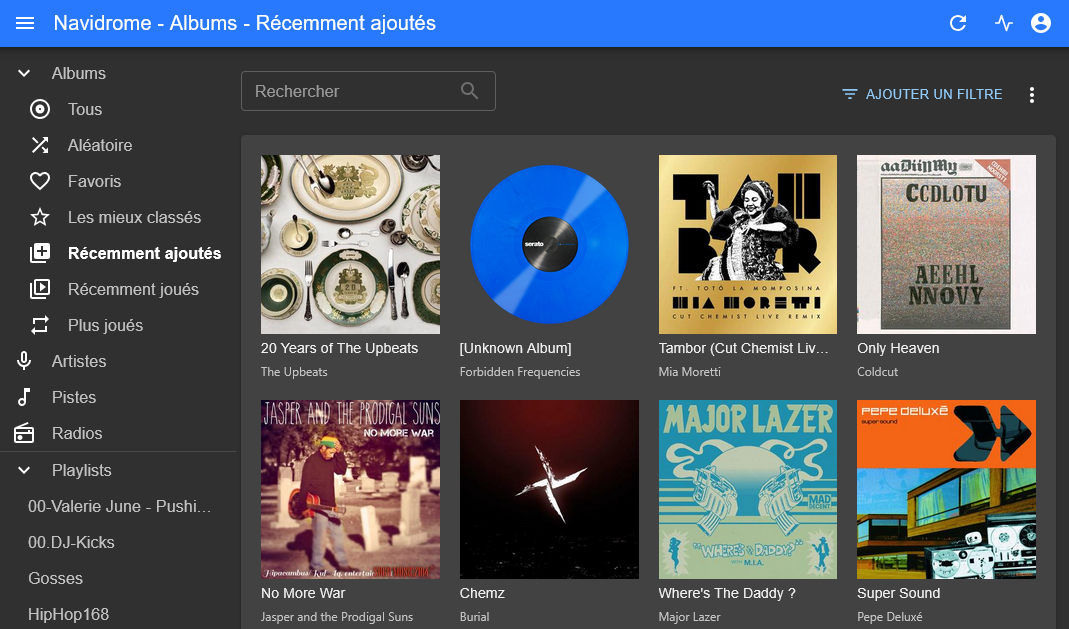Open the Radios section
Viewport: 1069px width, 629px height.
[x=77, y=433]
